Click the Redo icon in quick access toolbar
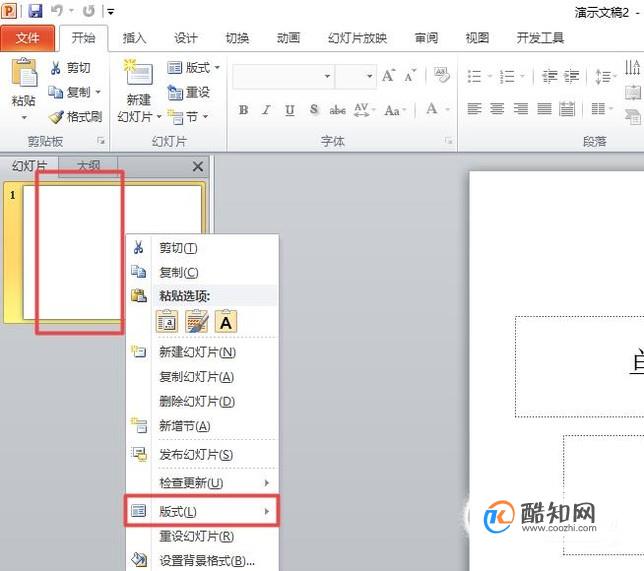The height and width of the screenshot is (571, 644). (x=89, y=11)
